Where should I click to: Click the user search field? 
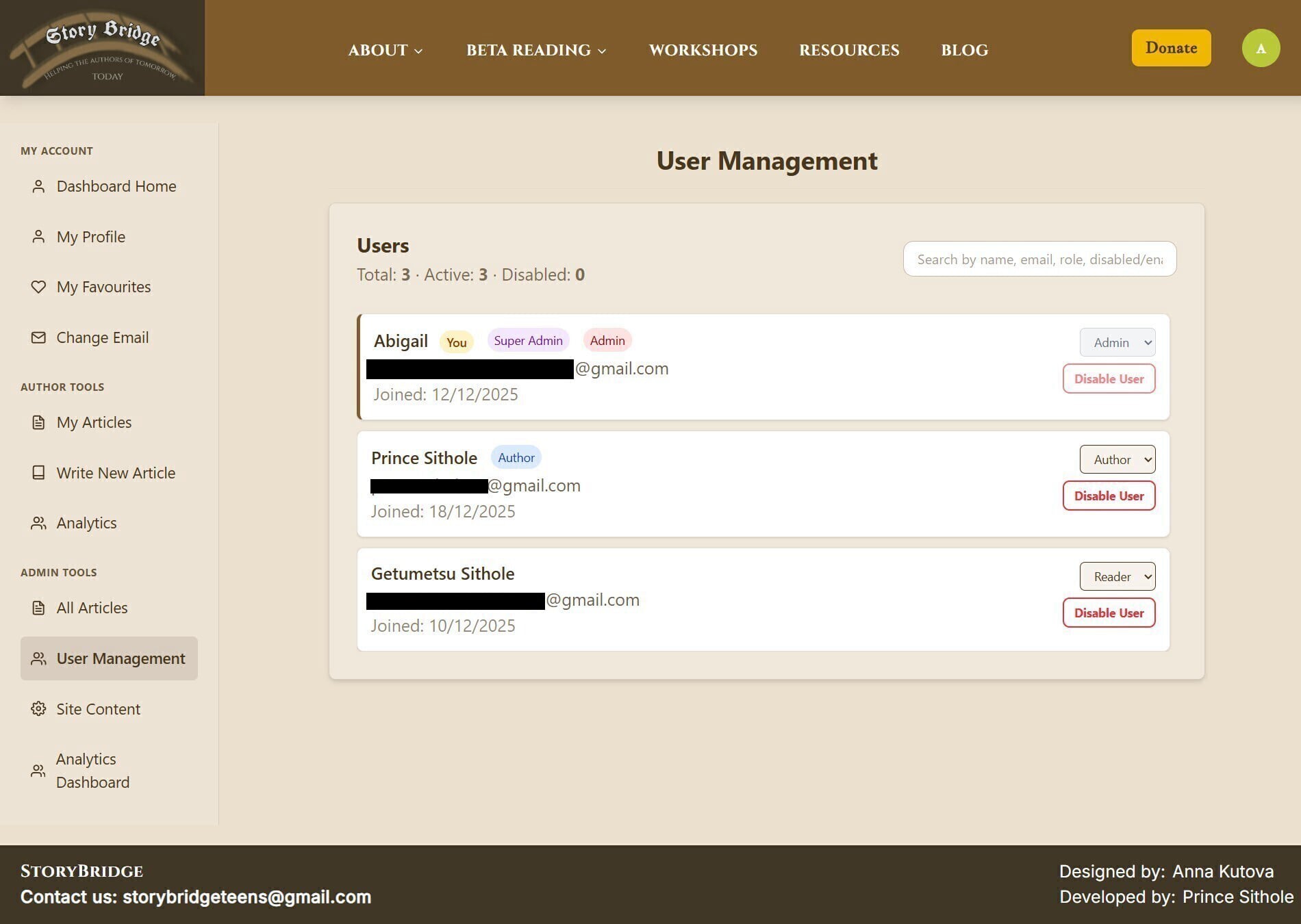point(1039,259)
